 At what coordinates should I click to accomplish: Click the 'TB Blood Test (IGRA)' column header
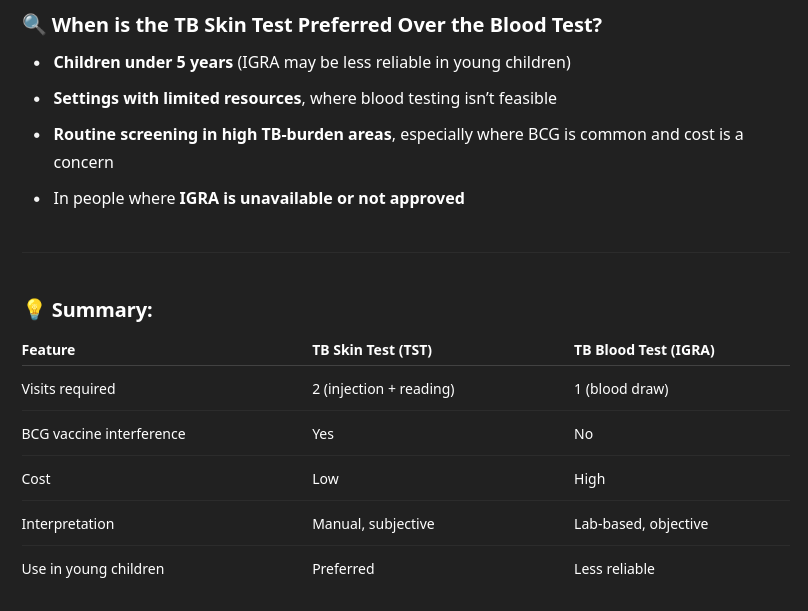coord(644,350)
